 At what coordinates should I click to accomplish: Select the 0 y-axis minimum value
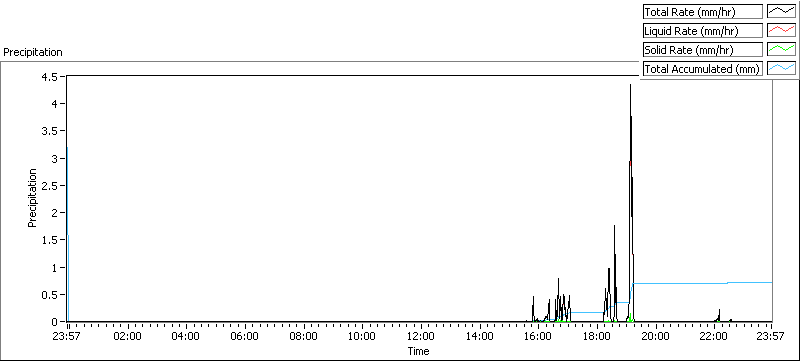(x=55, y=322)
